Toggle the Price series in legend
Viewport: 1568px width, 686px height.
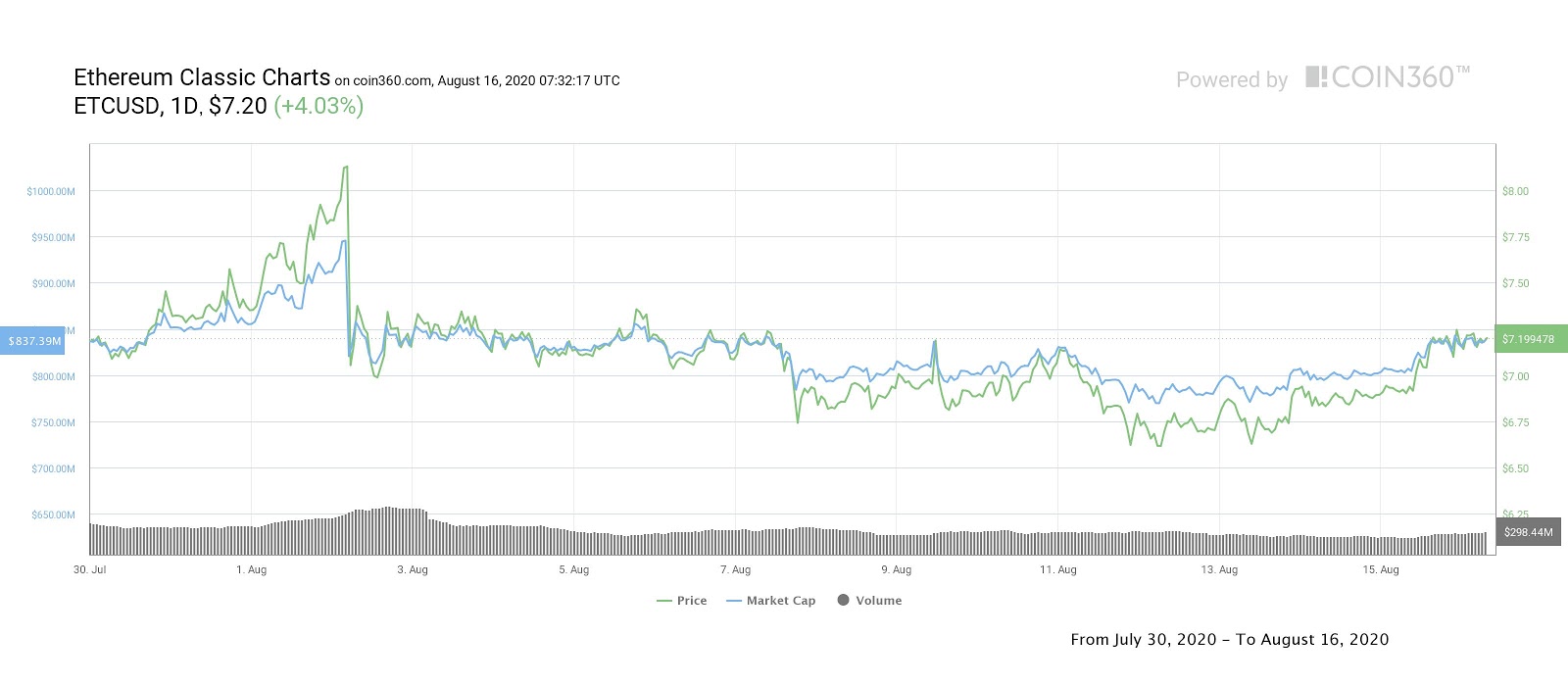click(681, 601)
